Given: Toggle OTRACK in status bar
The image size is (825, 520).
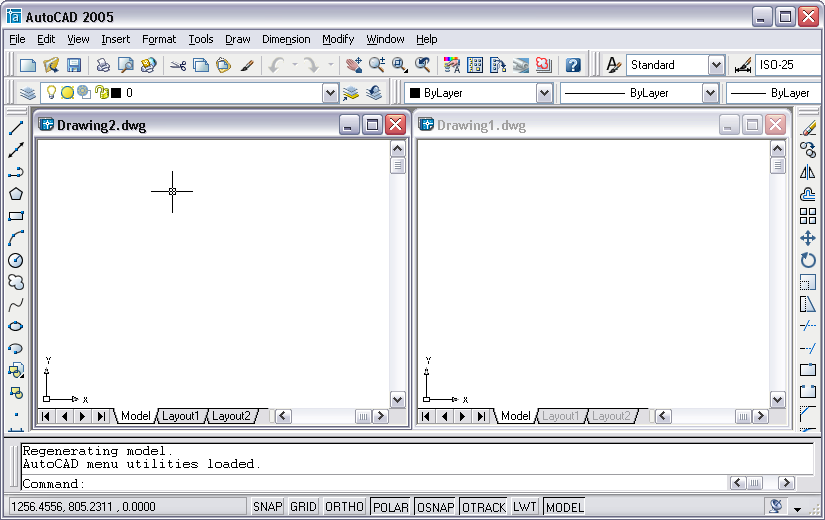Looking at the screenshot, I should pos(484,507).
